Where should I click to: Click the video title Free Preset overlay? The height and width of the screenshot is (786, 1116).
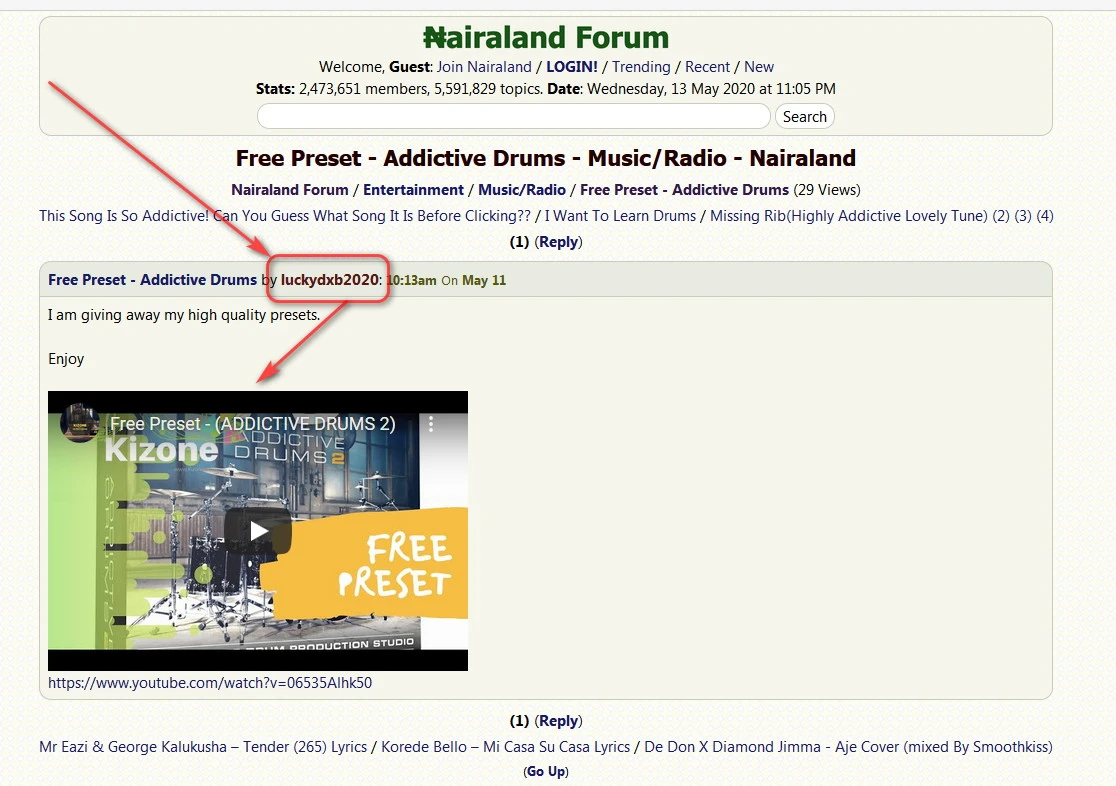(x=252, y=424)
